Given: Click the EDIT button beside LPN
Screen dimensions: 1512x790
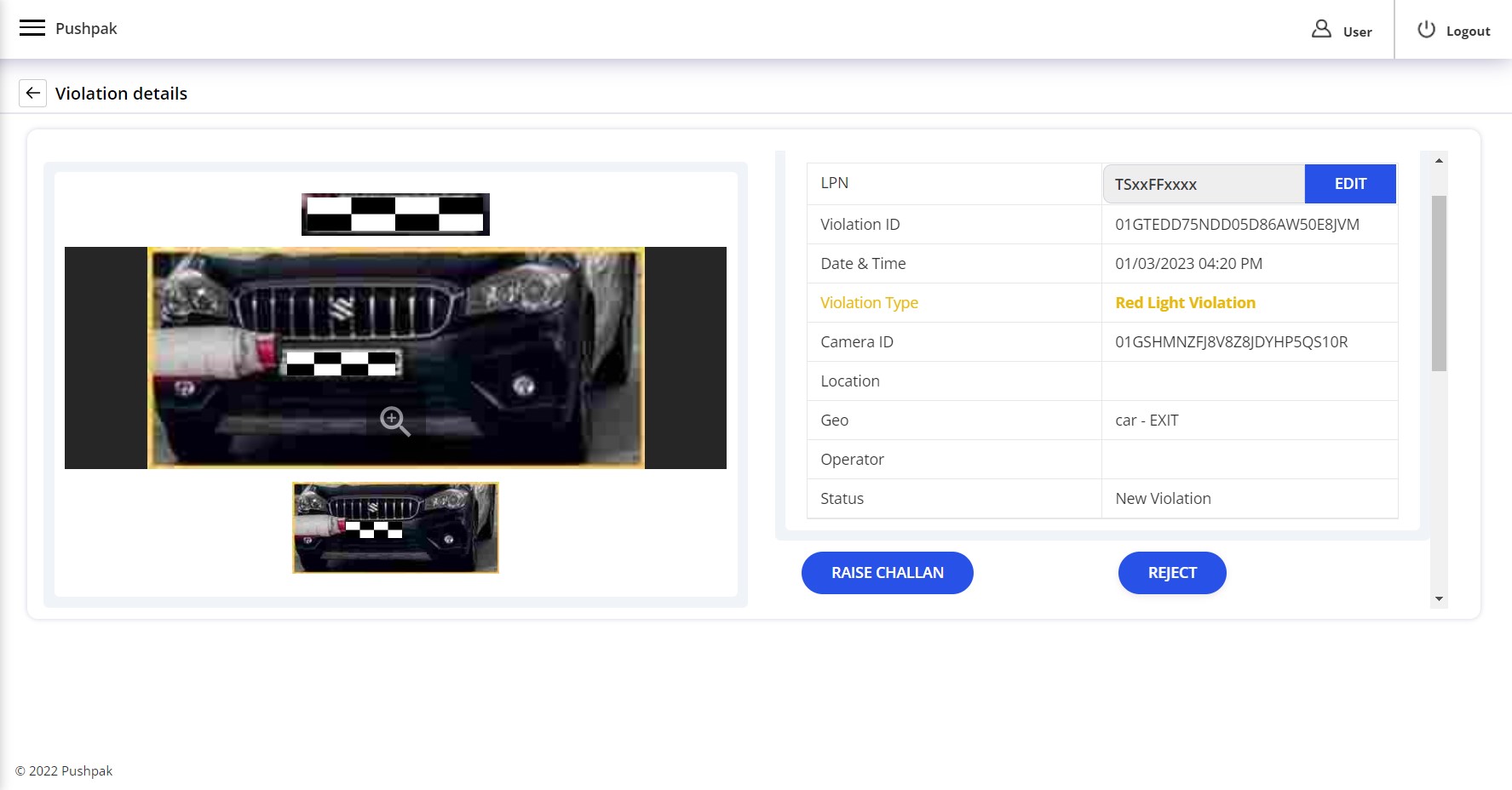Looking at the screenshot, I should pyautogui.click(x=1349, y=184).
